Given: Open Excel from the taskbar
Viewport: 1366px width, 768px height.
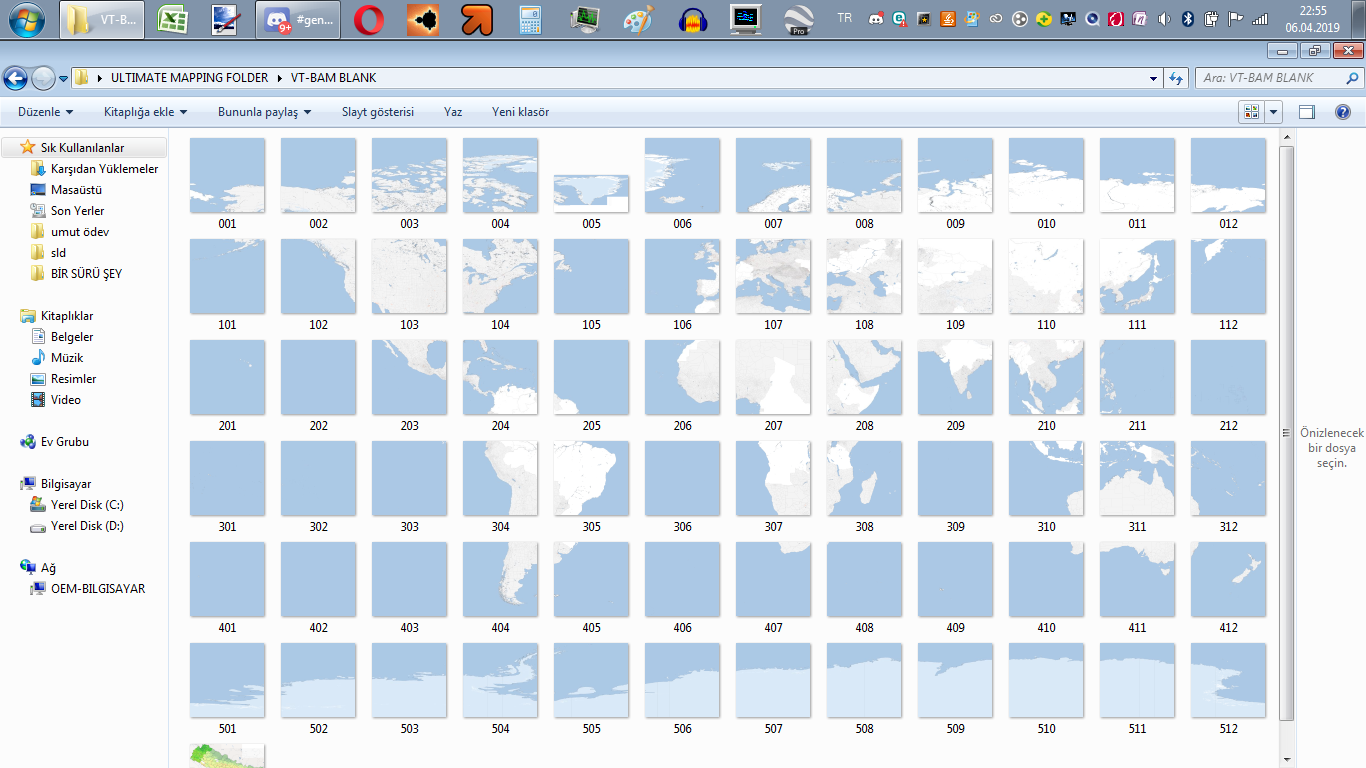Looking at the screenshot, I should 174,19.
